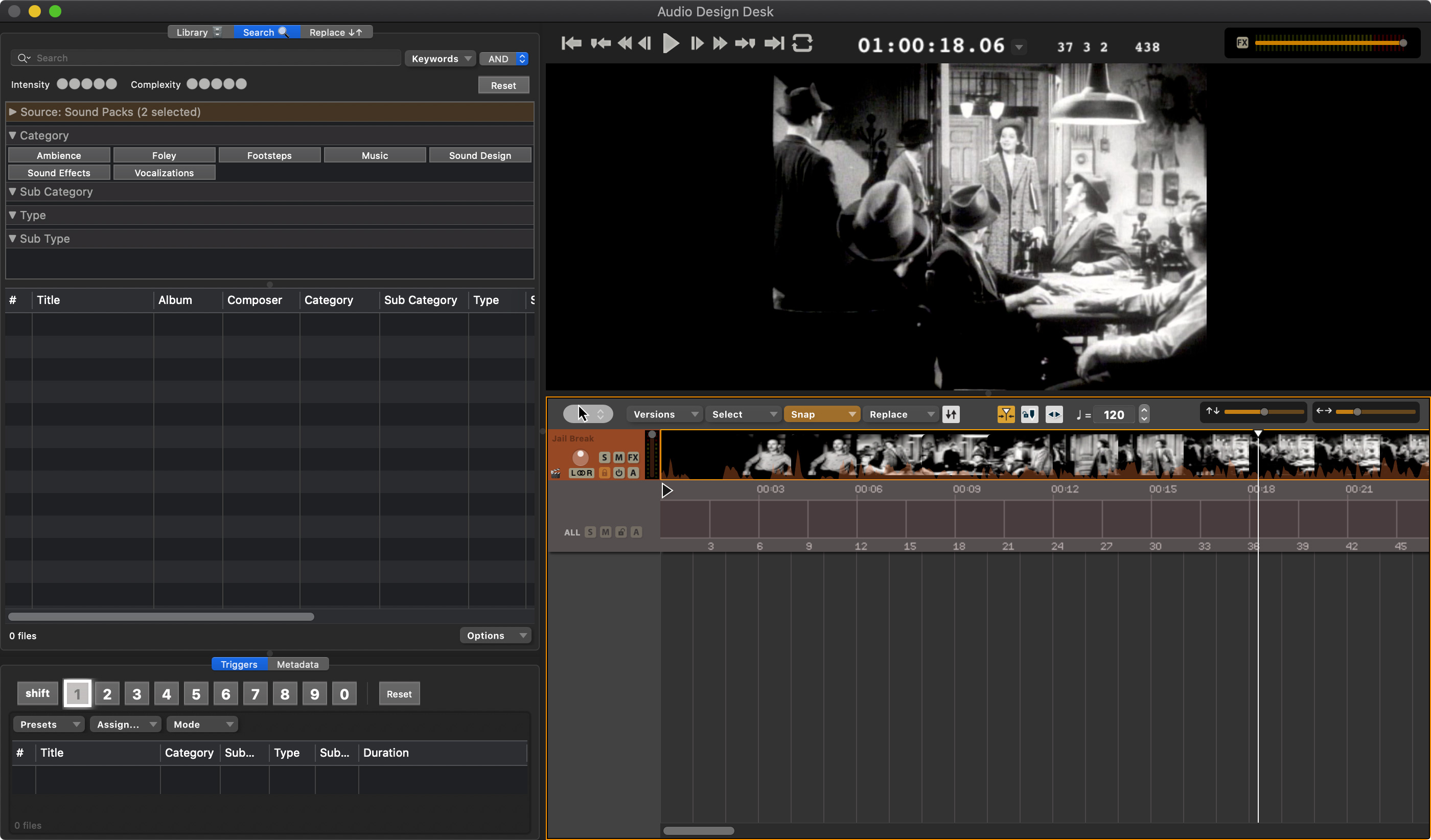Image resolution: width=1431 pixels, height=840 pixels.
Task: Open the Select dropdown in the timeline
Action: 743,414
